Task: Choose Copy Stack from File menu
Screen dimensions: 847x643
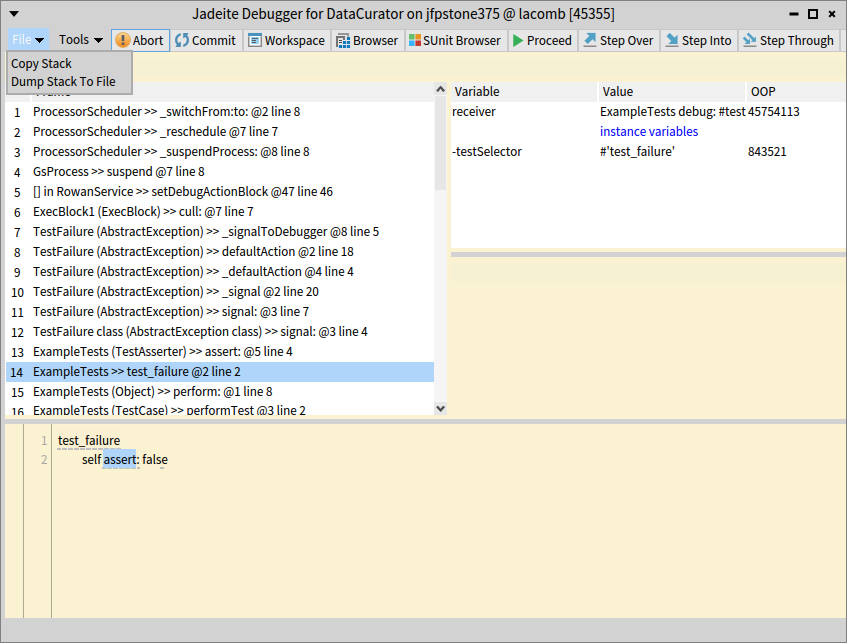Action: click(42, 64)
